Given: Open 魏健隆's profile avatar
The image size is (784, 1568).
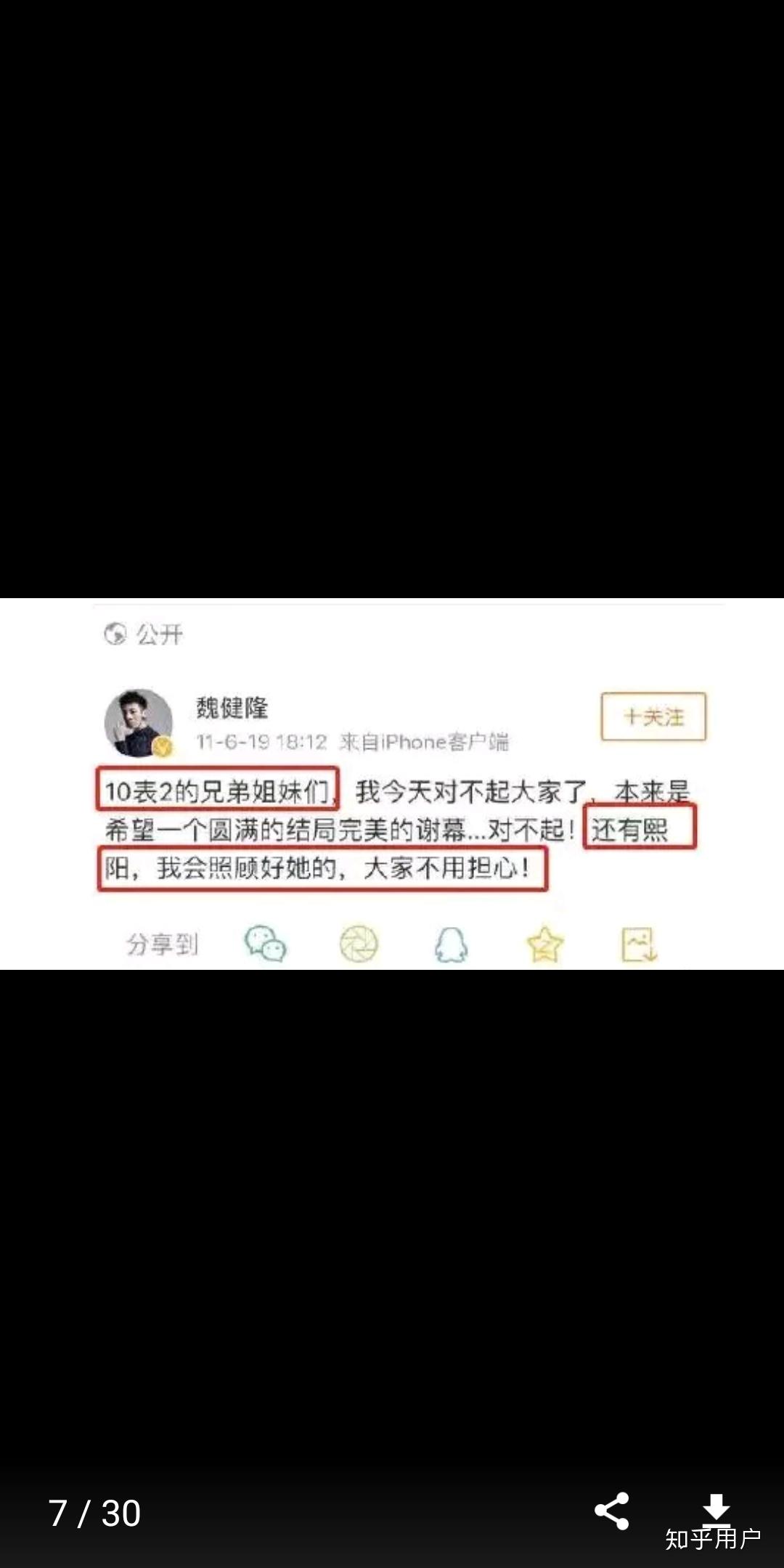Looking at the screenshot, I should (139, 722).
